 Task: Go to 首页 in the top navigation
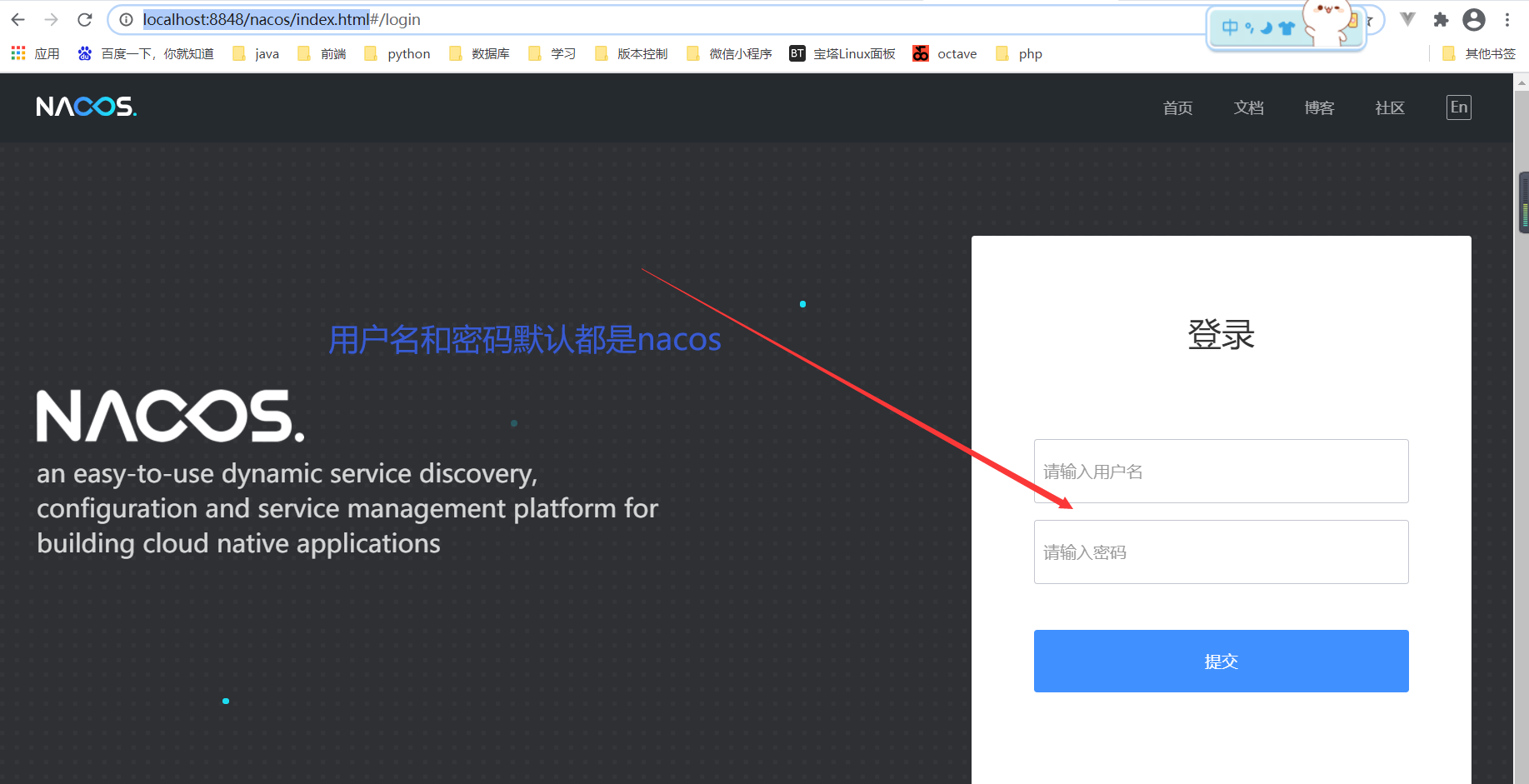1177,107
